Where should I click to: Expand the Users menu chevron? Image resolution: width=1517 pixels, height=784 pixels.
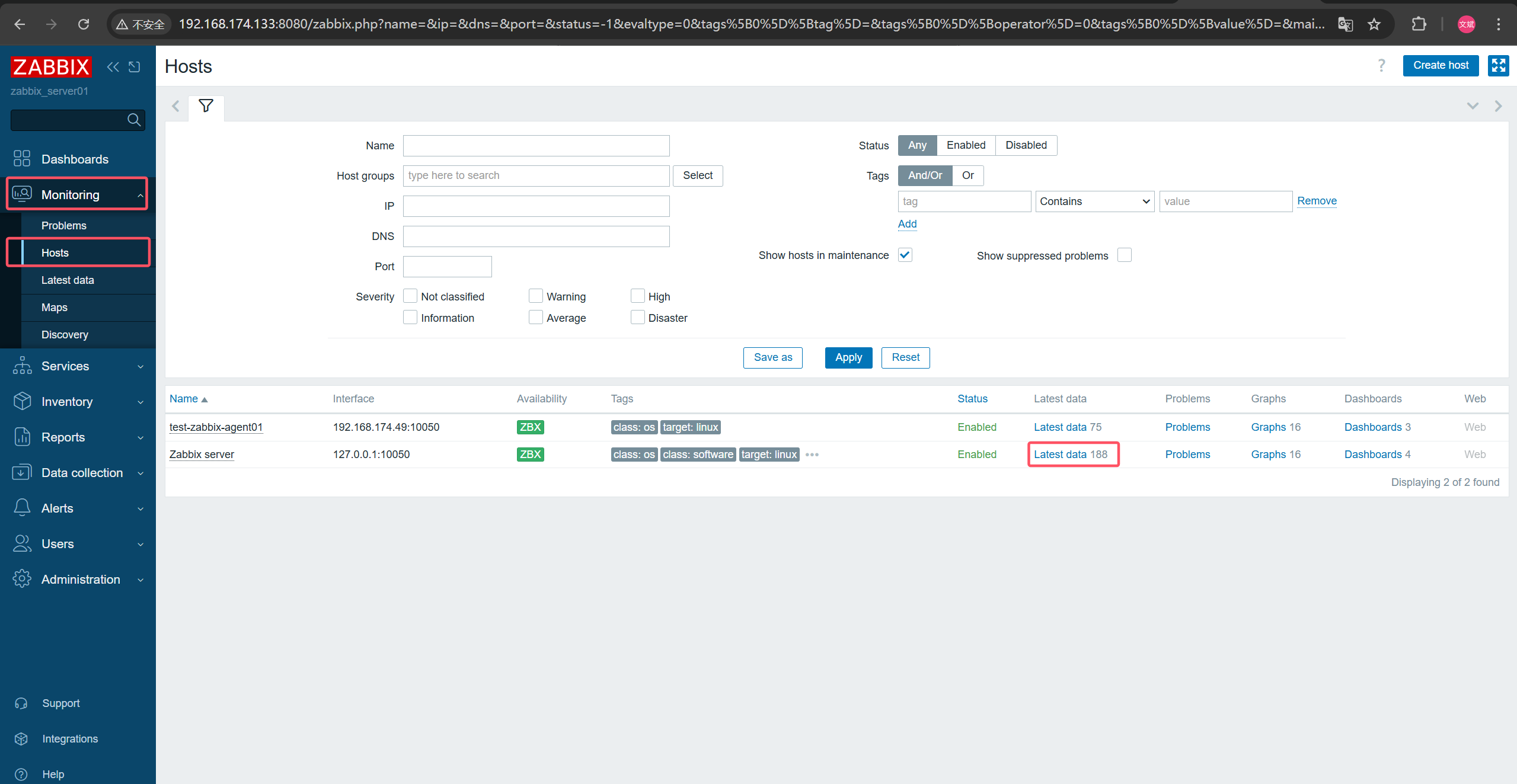click(x=140, y=544)
